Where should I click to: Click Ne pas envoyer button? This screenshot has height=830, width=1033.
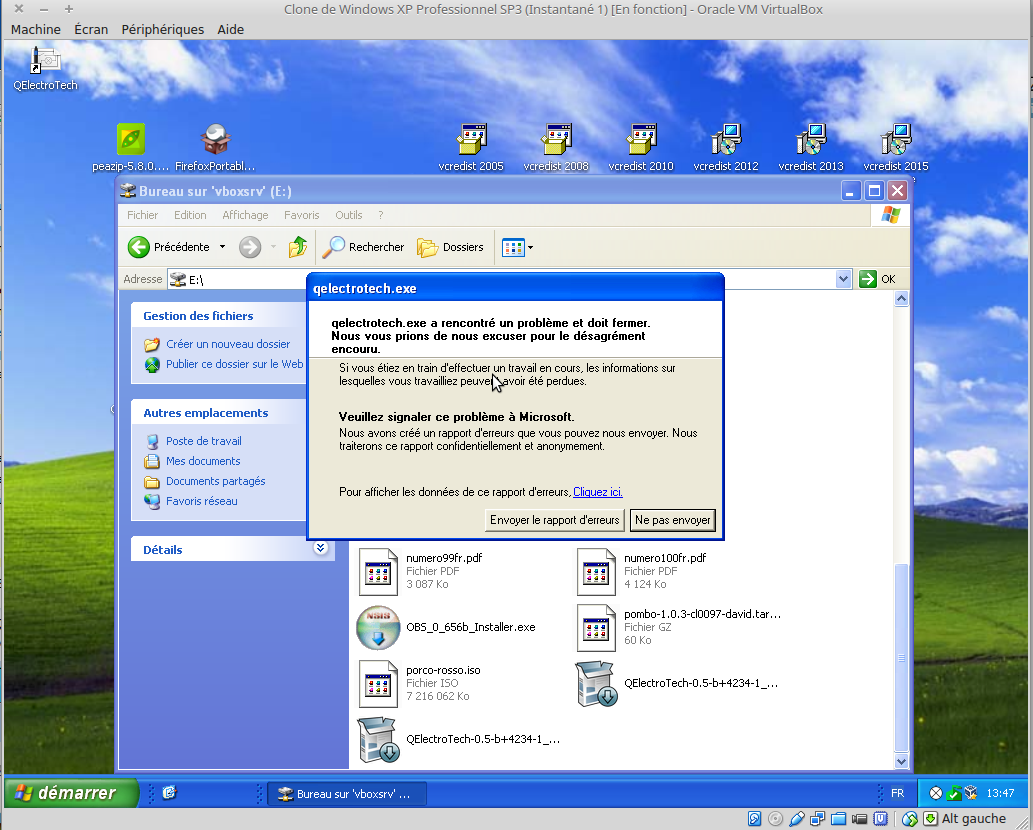(x=672, y=520)
